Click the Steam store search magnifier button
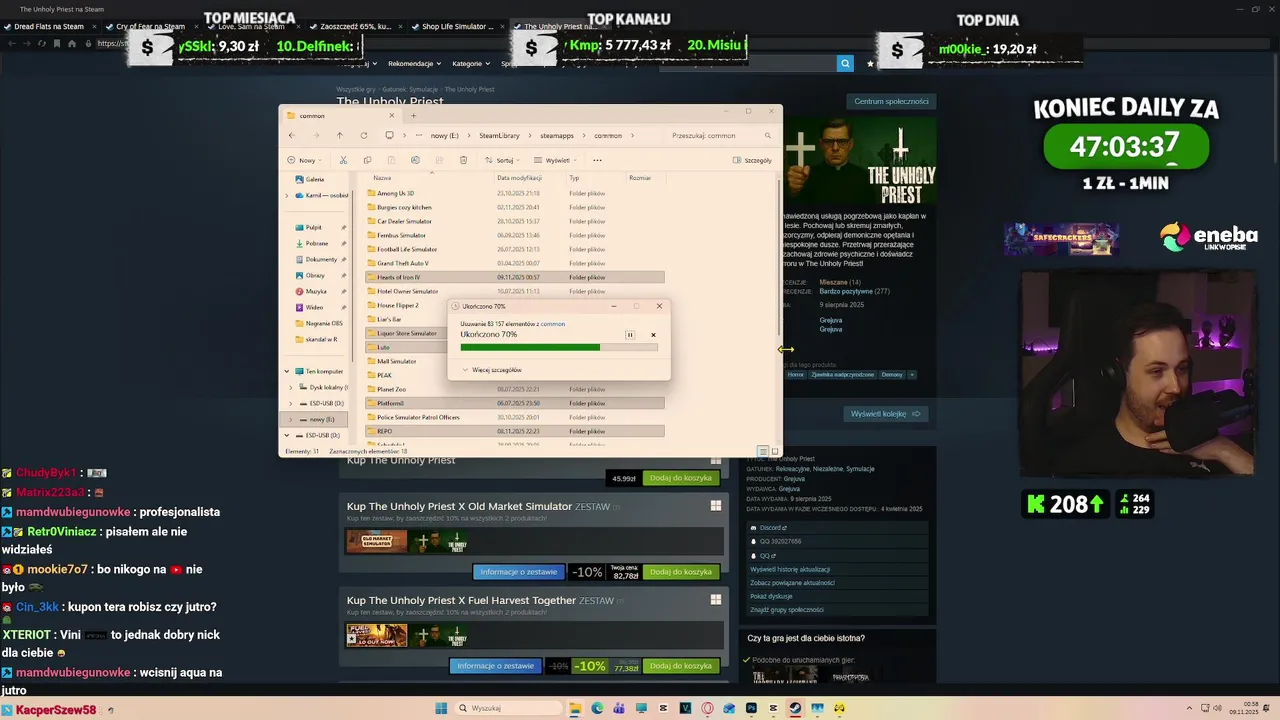This screenshot has width=1280, height=720. click(x=845, y=63)
